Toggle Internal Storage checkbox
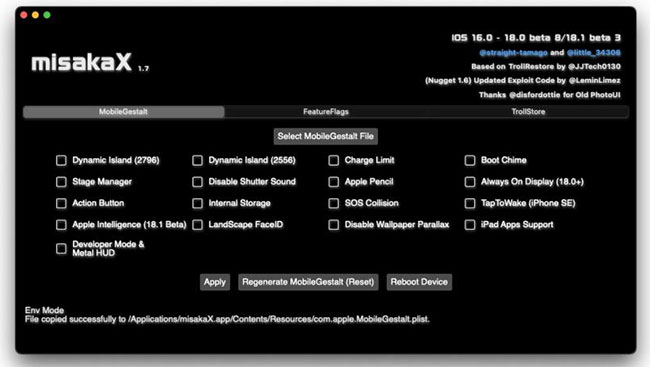This screenshot has width=650, height=367. click(197, 203)
